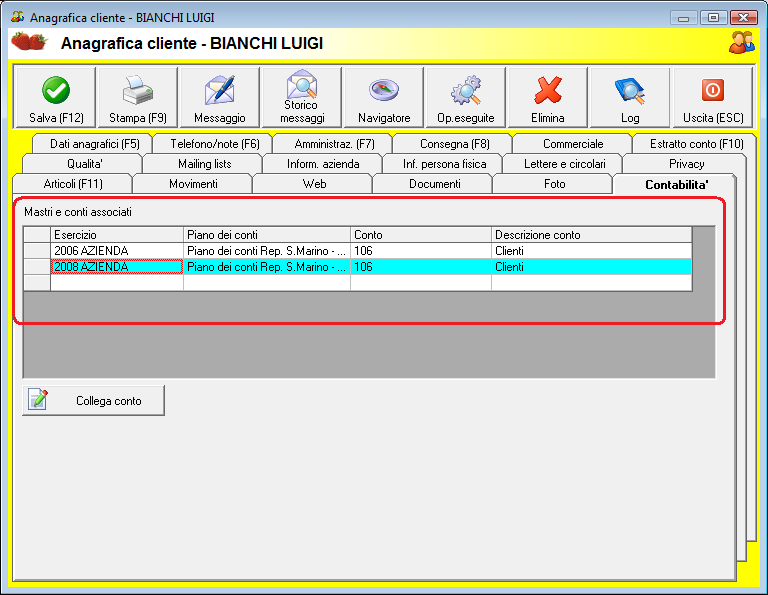
Task: Click the Esercizio column header
Action: 117,235
